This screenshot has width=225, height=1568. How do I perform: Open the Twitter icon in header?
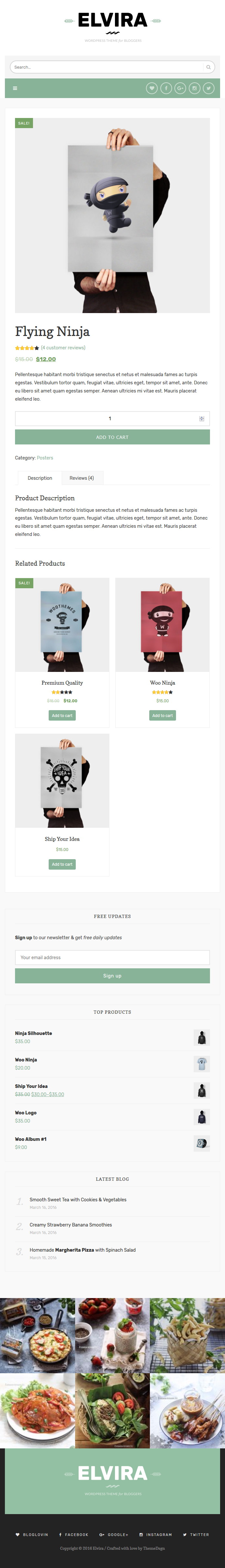[208, 88]
